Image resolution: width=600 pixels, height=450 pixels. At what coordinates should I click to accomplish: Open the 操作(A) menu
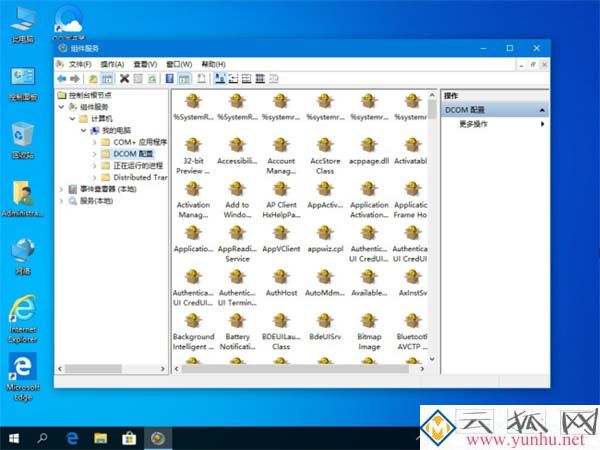pyautogui.click(x=112, y=64)
